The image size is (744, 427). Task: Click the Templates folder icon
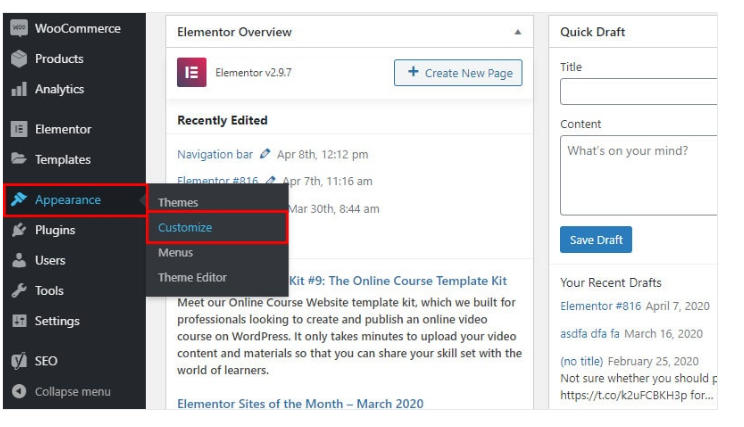(x=19, y=158)
